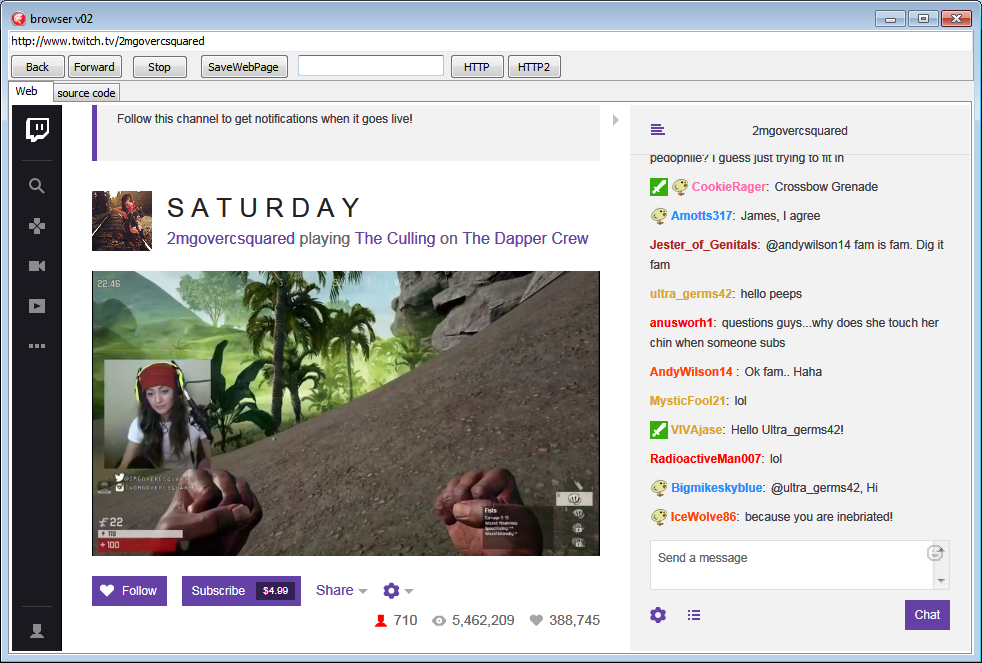This screenshot has height=663, width=982.
Task: Click the HTTP button
Action: tap(477, 67)
